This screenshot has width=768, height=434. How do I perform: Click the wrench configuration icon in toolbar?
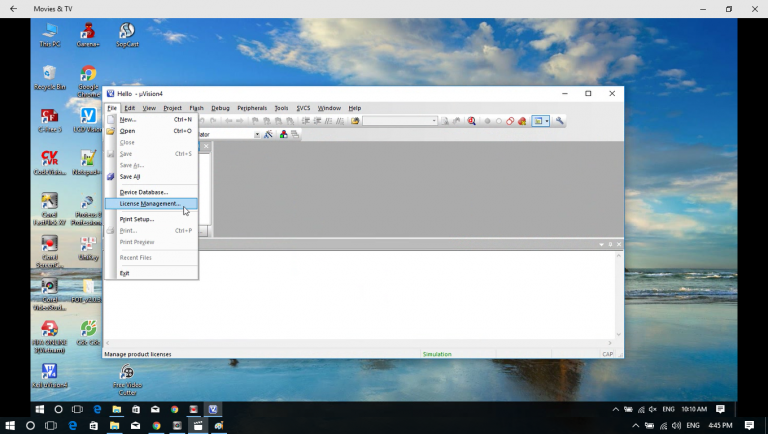(560, 121)
